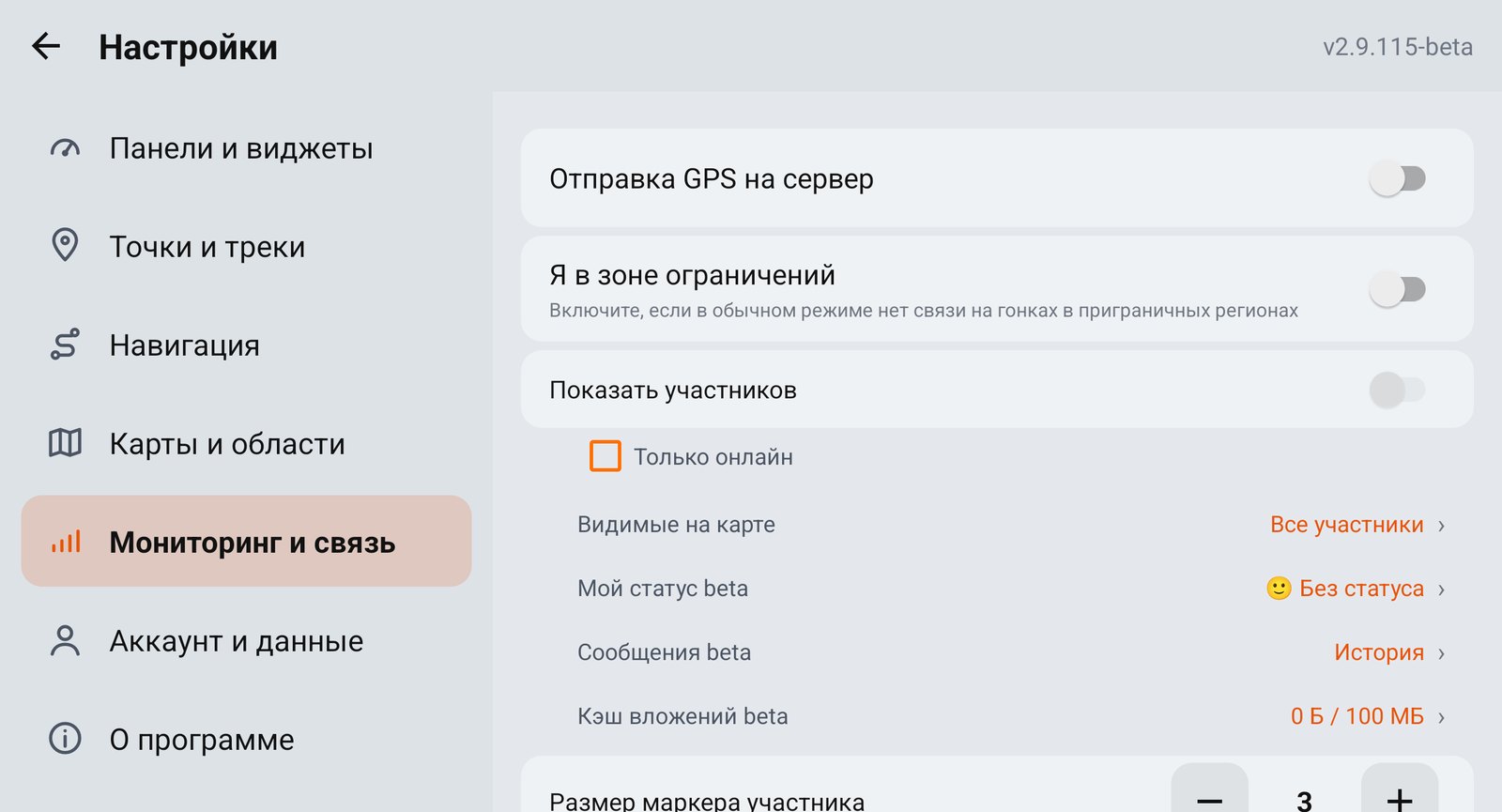
Task: Check the Только онлайн checkbox
Action: (605, 456)
